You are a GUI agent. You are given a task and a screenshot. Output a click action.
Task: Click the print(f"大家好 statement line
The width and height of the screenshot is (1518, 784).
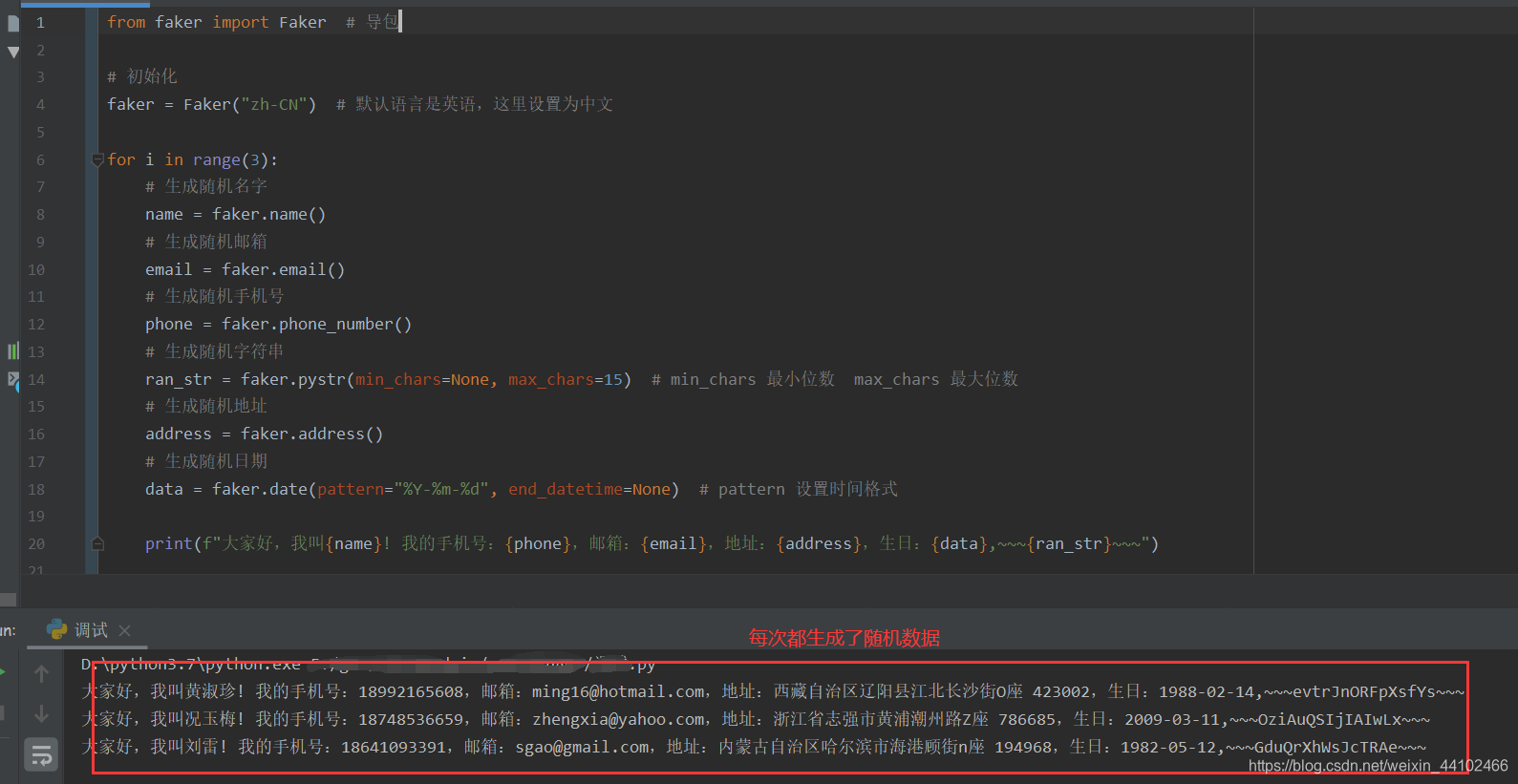tap(652, 543)
